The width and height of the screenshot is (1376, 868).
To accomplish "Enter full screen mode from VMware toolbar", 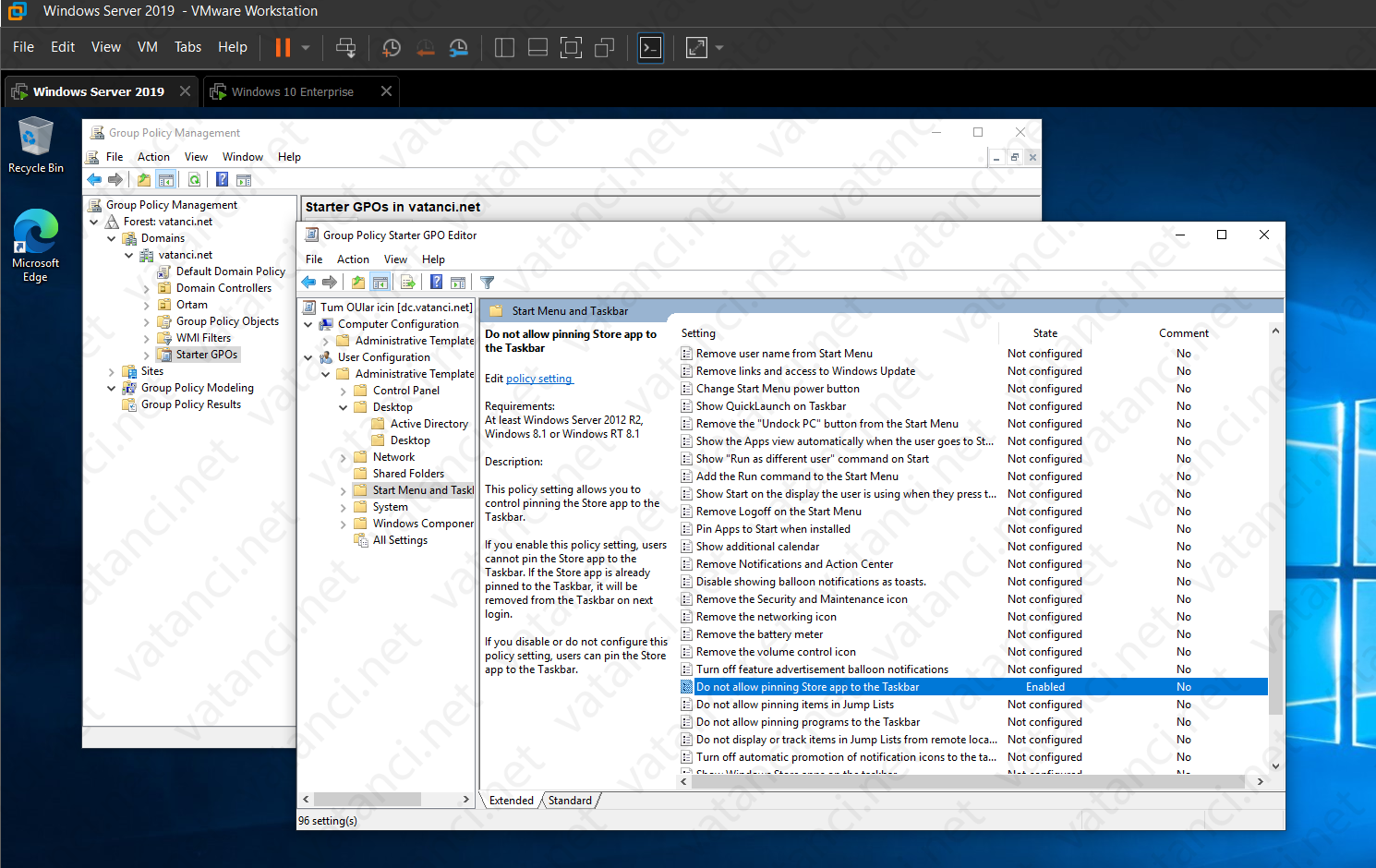I will click(x=697, y=47).
